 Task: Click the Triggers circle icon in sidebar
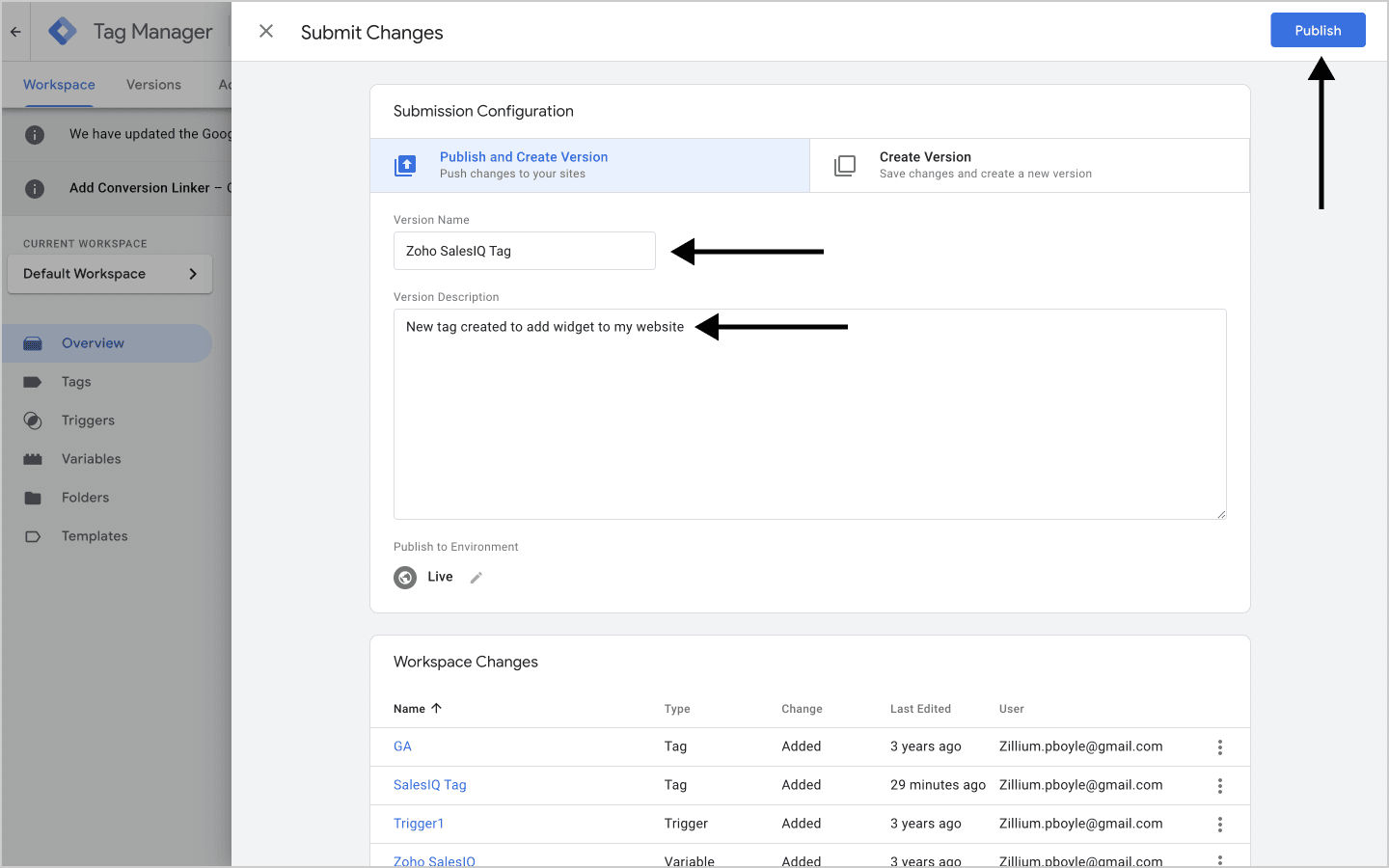33,420
